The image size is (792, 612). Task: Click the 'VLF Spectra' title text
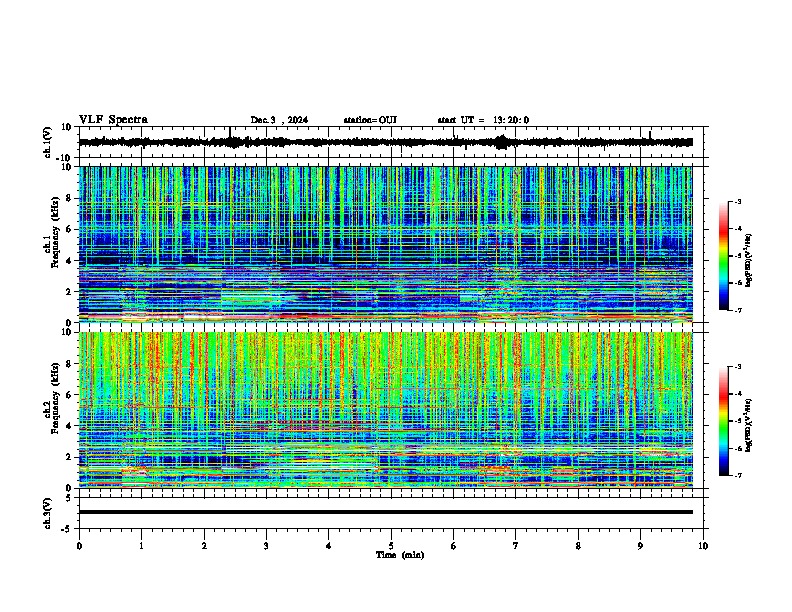[113, 120]
